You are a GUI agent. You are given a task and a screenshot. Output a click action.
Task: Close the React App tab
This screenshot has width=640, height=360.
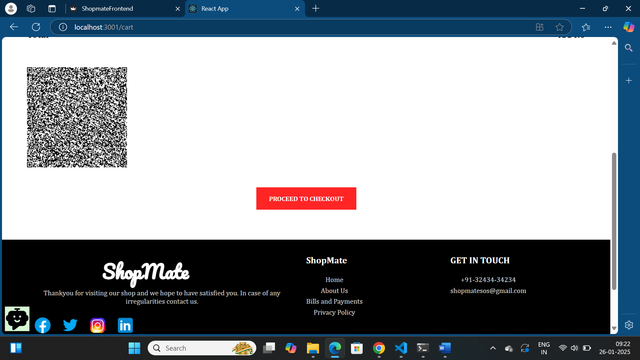[x=297, y=9]
